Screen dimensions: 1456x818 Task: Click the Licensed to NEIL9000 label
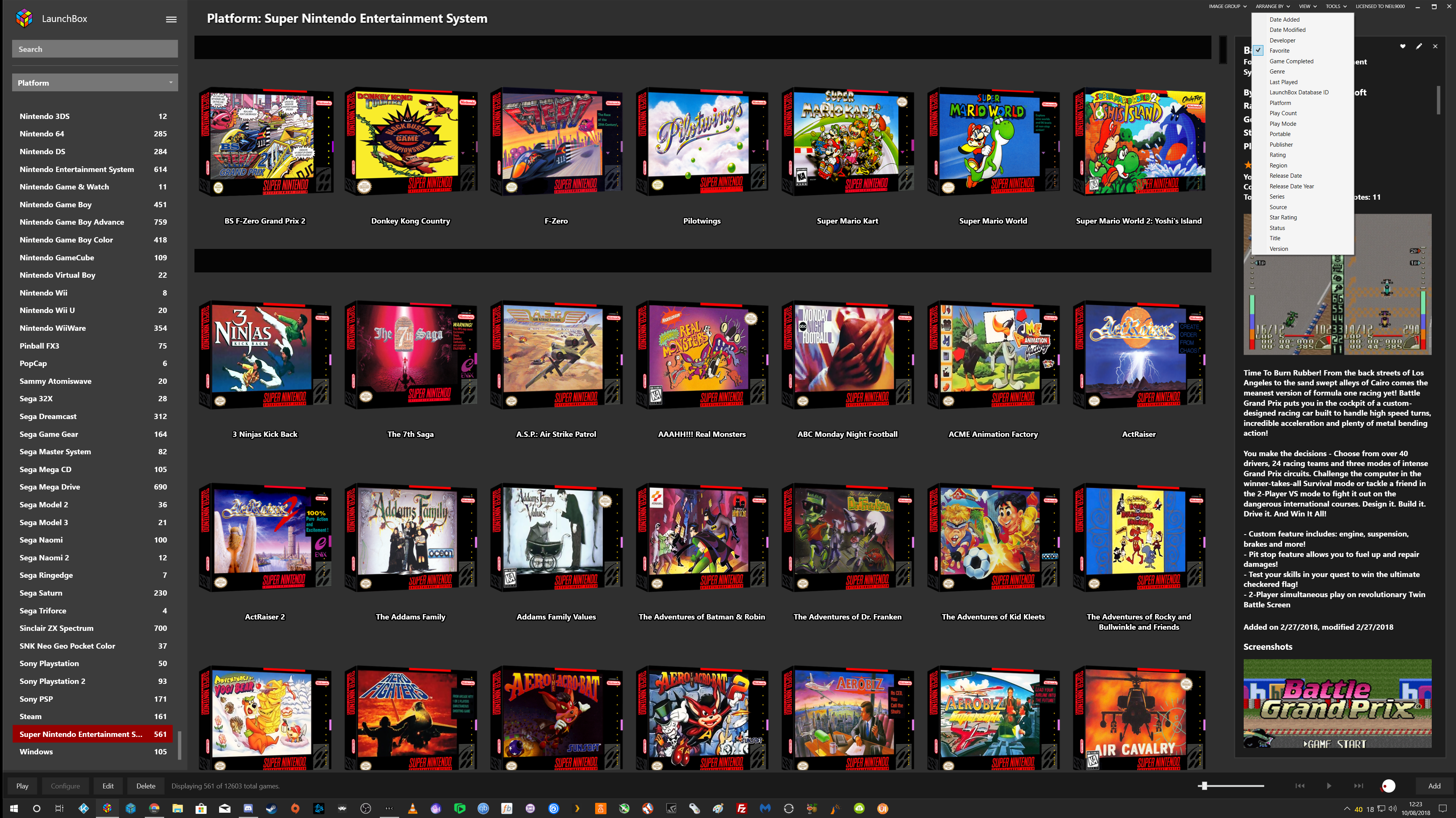click(x=1380, y=6)
